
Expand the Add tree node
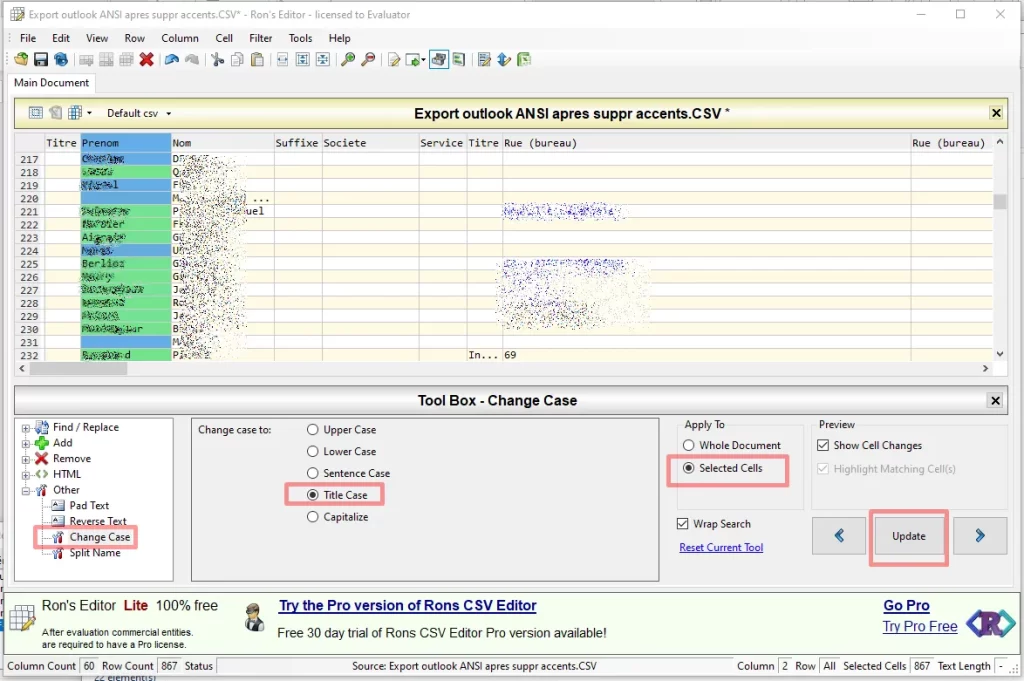[25, 444]
